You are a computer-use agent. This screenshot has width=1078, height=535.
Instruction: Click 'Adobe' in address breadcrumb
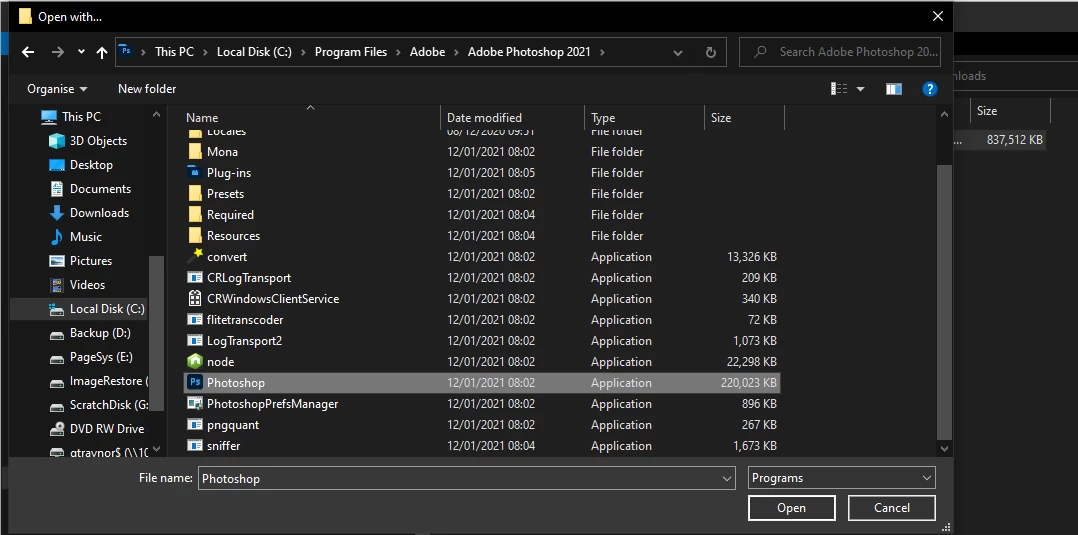[428, 52]
